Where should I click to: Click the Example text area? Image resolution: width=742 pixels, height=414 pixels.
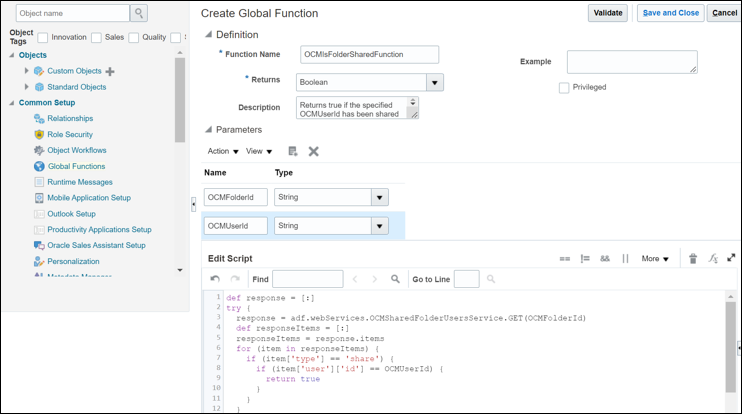pos(632,62)
